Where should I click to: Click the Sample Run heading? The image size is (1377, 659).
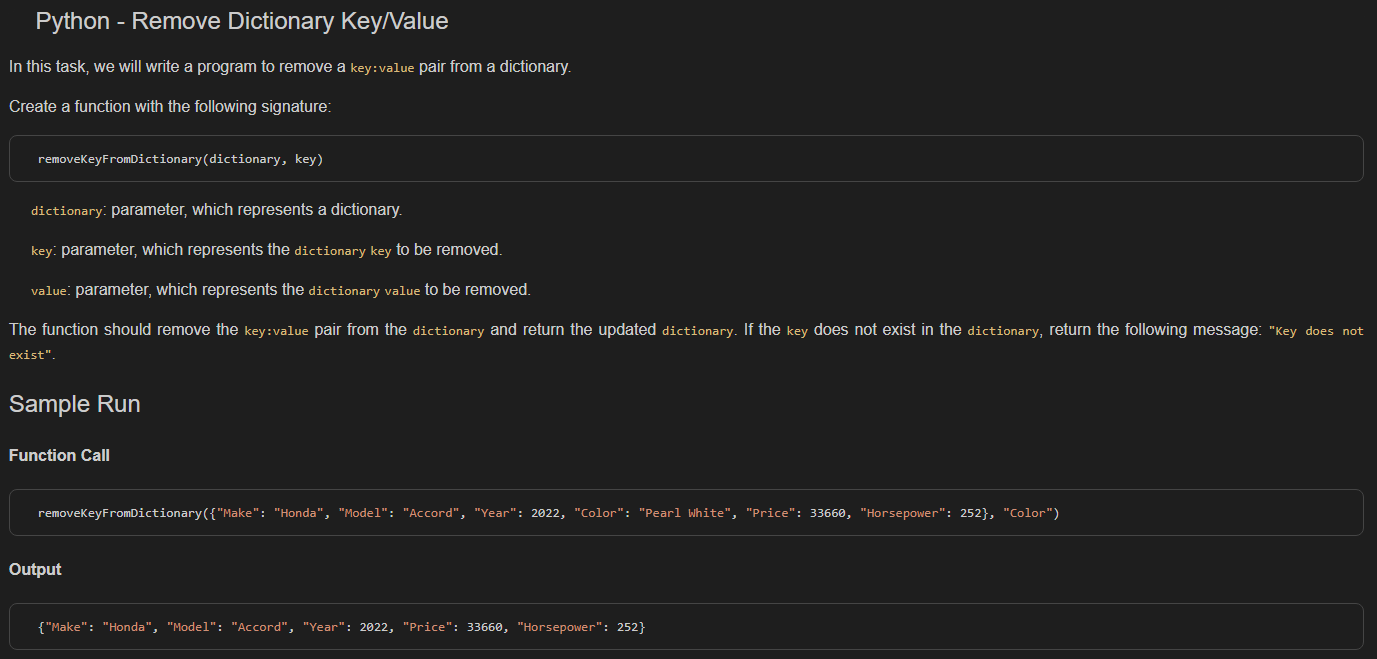click(x=74, y=404)
